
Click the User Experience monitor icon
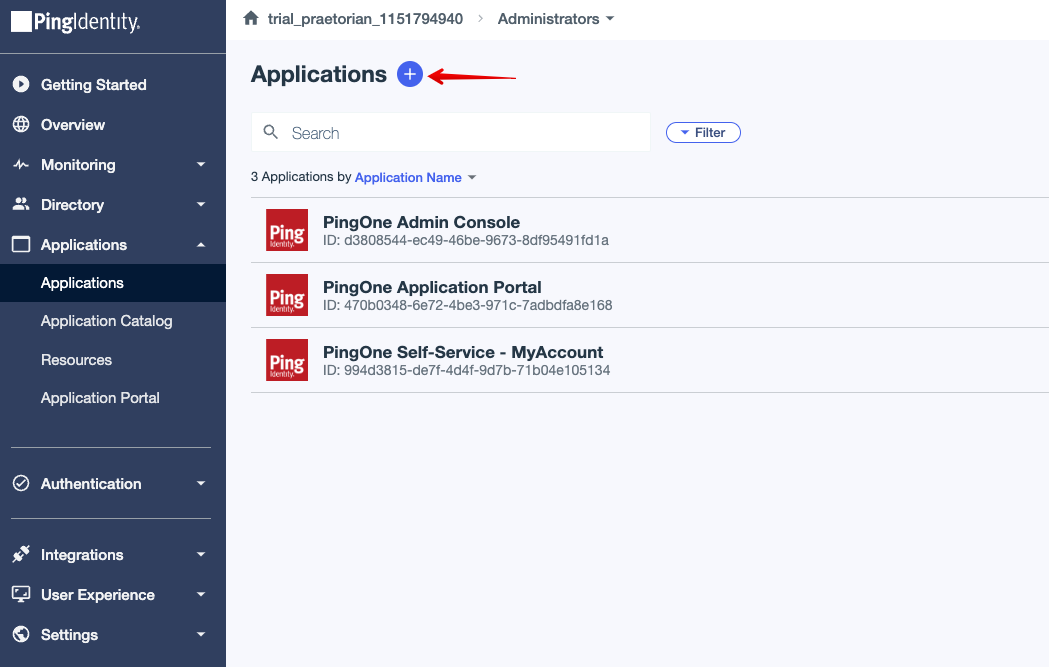pyautogui.click(x=21, y=594)
